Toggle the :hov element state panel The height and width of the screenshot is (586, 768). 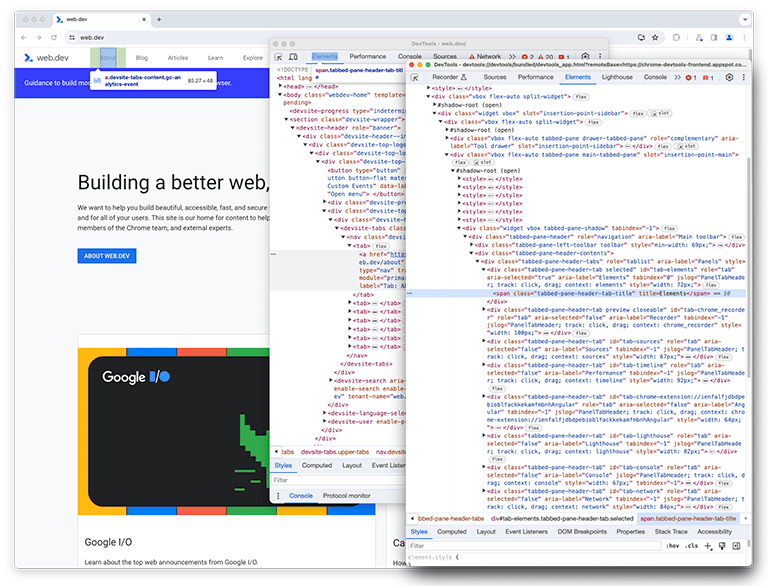point(673,546)
